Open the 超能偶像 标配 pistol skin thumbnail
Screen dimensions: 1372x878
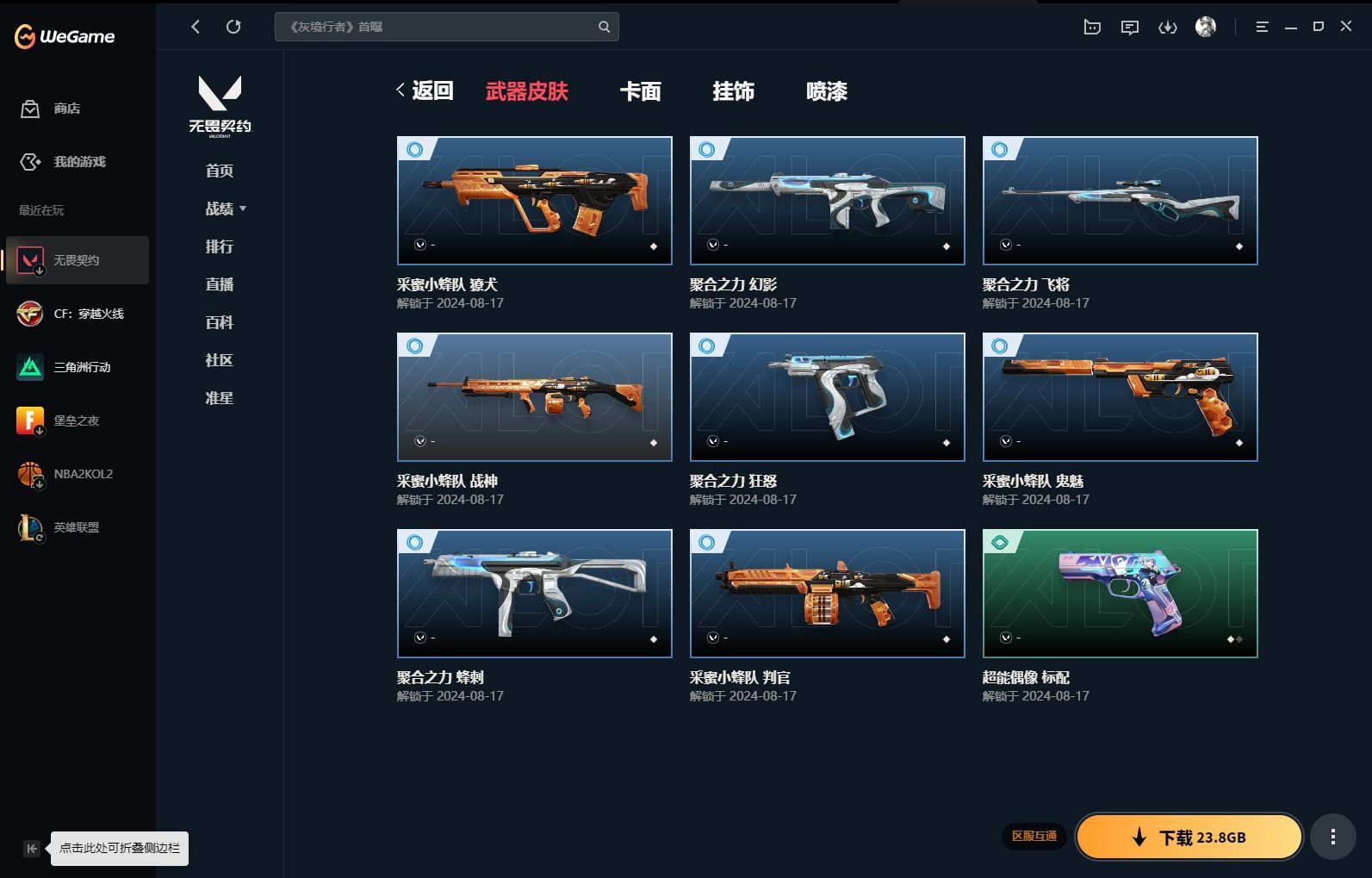[x=1120, y=593]
